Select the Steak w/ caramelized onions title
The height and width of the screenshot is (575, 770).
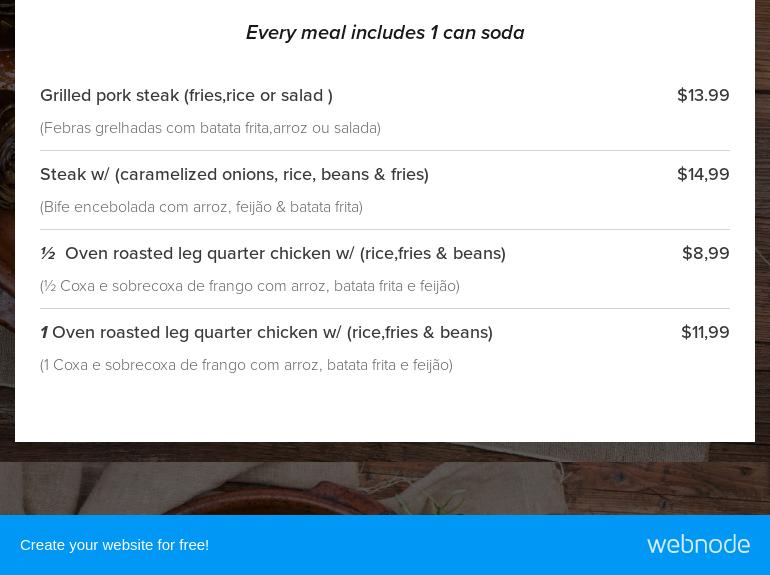click(x=234, y=174)
